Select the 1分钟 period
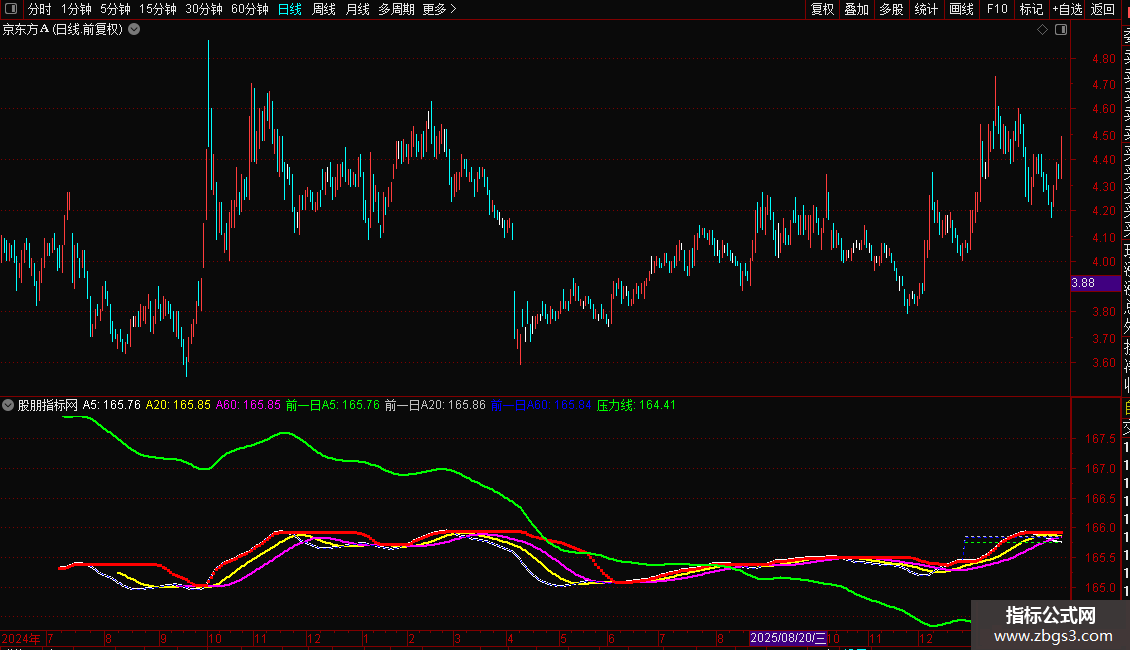Image resolution: width=1130 pixels, height=650 pixels. click(x=76, y=9)
